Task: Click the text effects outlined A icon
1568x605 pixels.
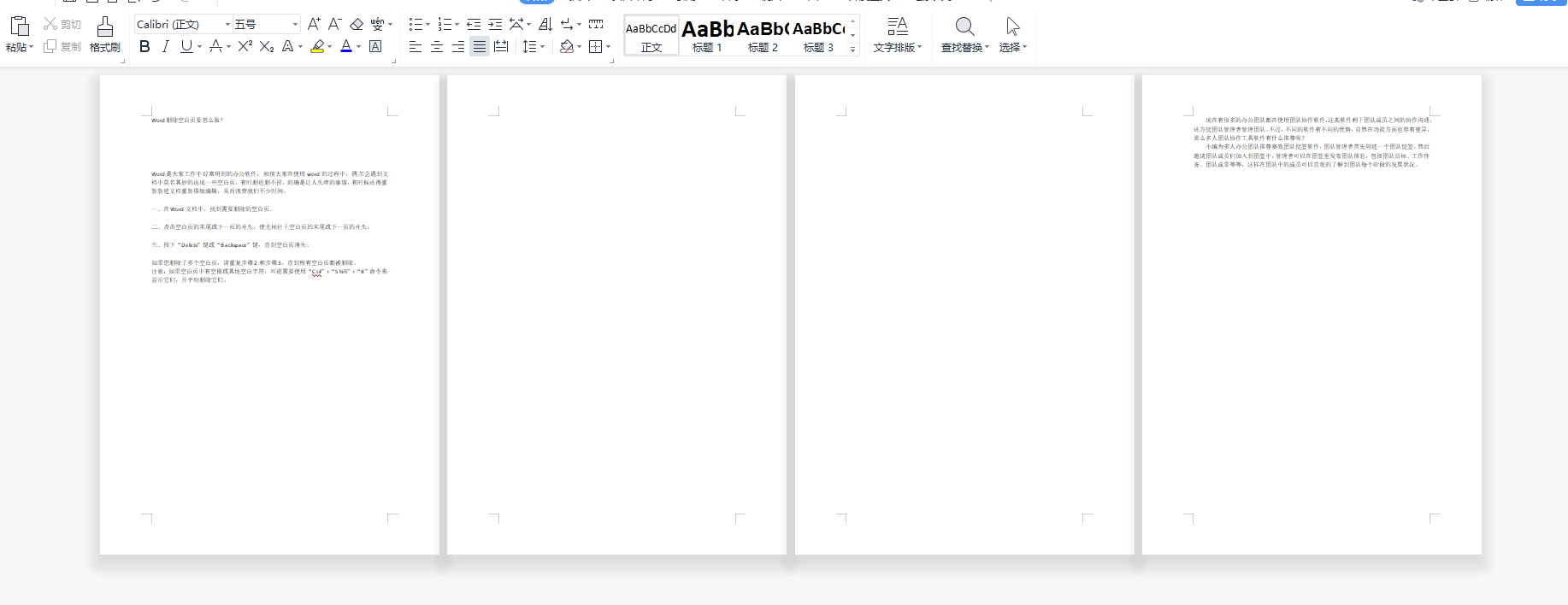Action: [x=288, y=47]
